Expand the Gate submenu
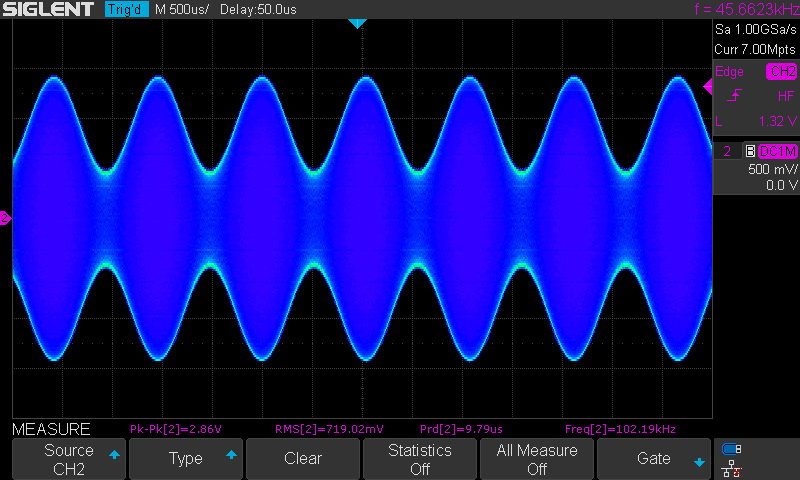The height and width of the screenshot is (480, 800). point(654,459)
